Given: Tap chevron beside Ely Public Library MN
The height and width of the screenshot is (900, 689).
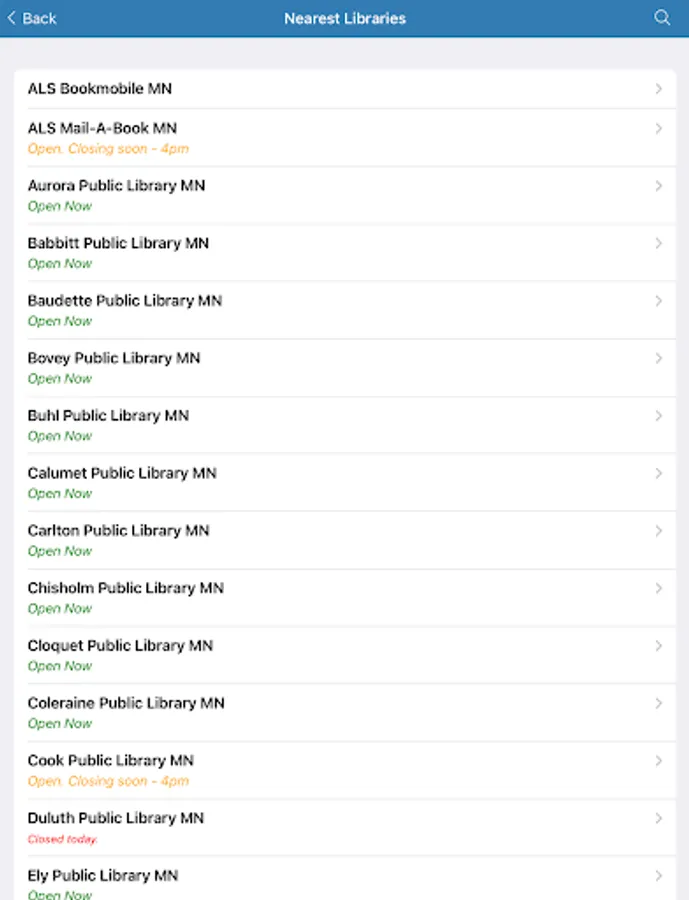Looking at the screenshot, I should pyautogui.click(x=658, y=876).
